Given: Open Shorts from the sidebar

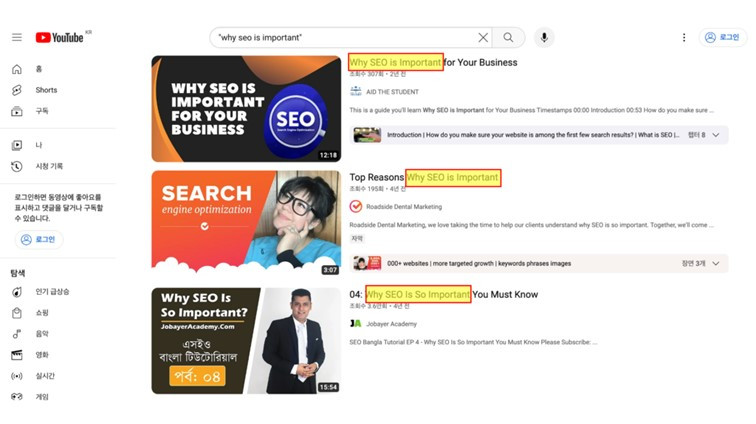Looking at the screenshot, I should 34,90.
